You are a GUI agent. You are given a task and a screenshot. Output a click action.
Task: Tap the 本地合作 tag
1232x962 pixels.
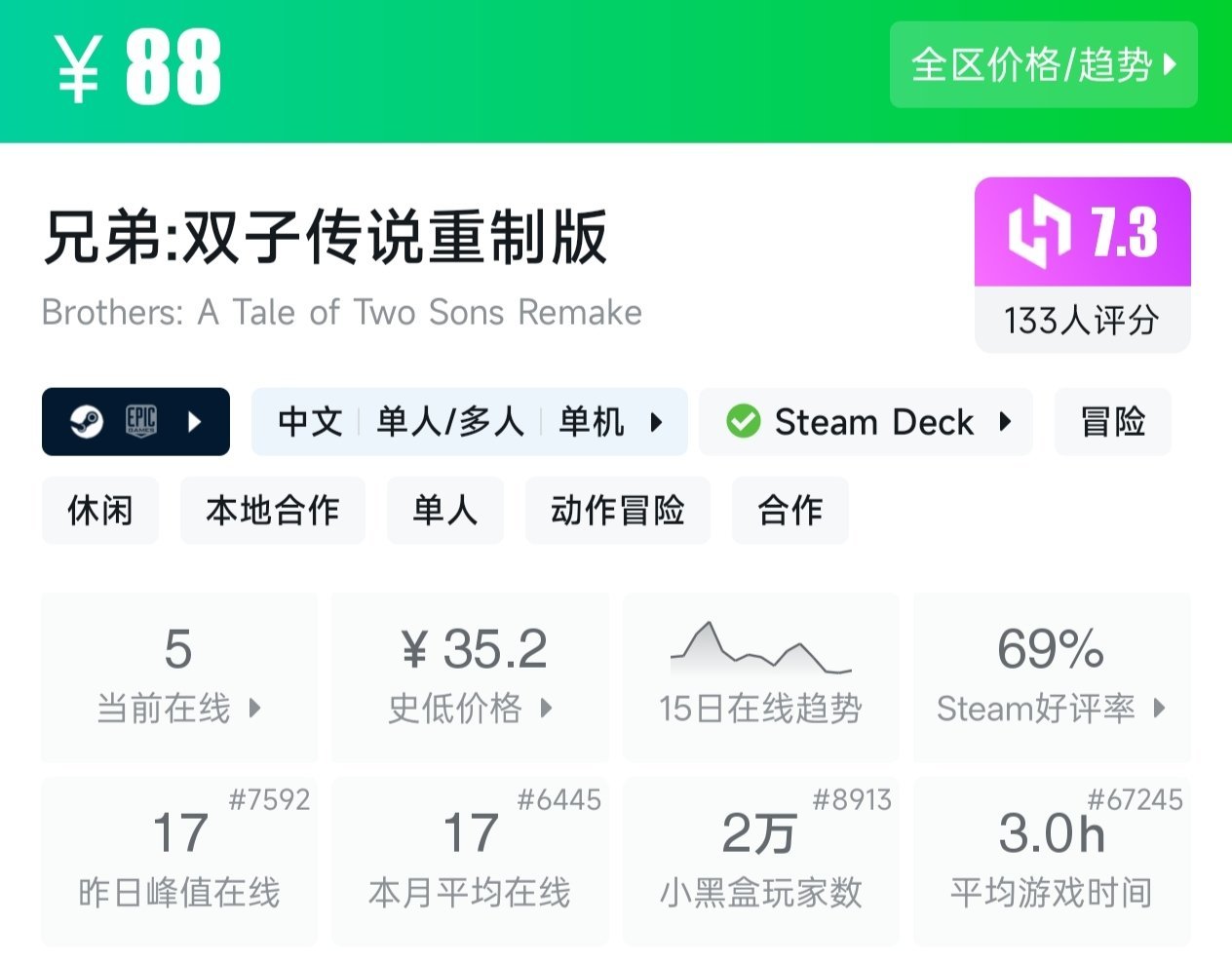coord(272,510)
